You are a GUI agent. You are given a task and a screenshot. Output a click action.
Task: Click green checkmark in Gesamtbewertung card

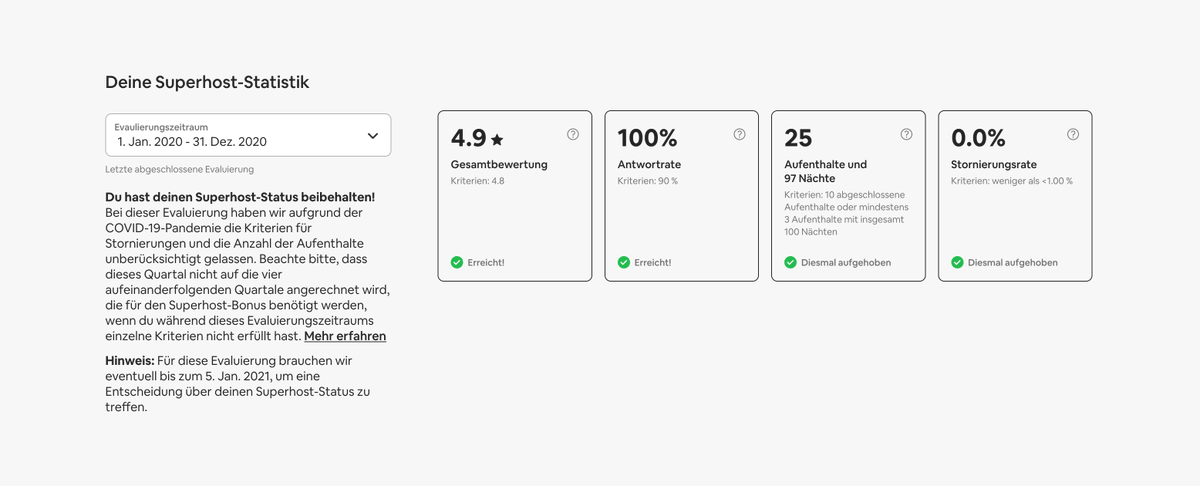tap(457, 262)
